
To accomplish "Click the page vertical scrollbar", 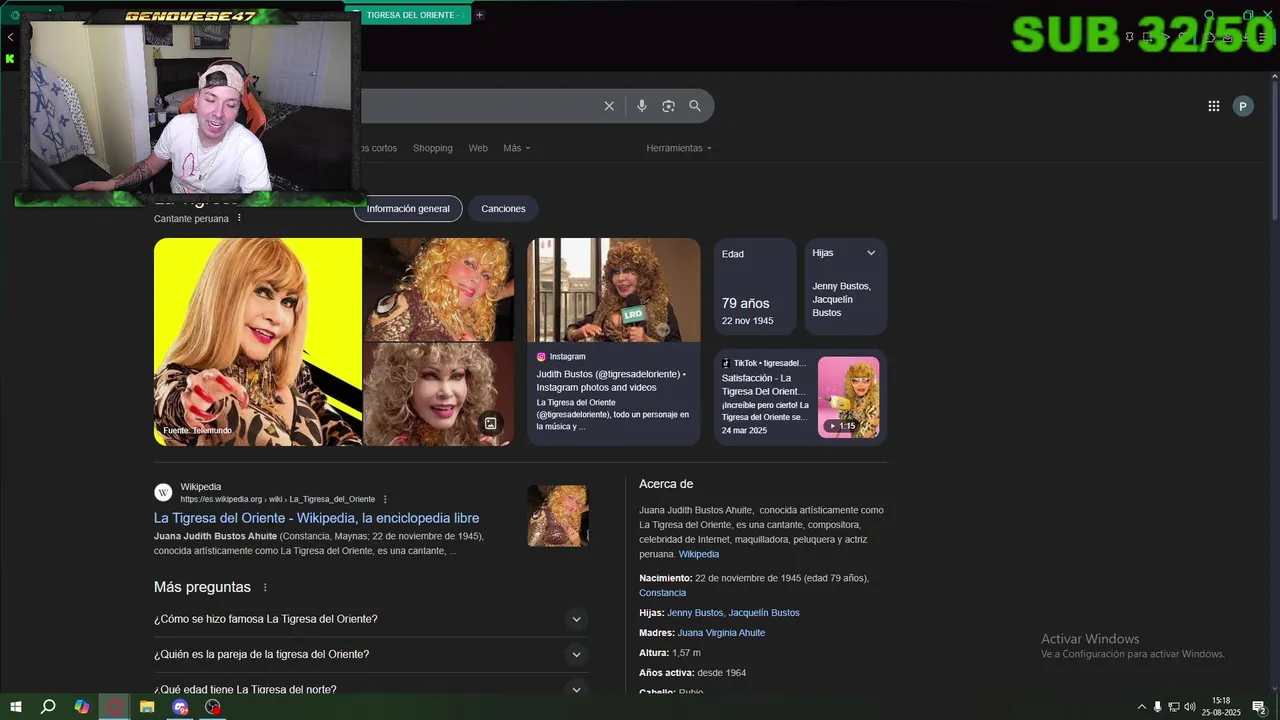I will pyautogui.click(x=1275, y=150).
